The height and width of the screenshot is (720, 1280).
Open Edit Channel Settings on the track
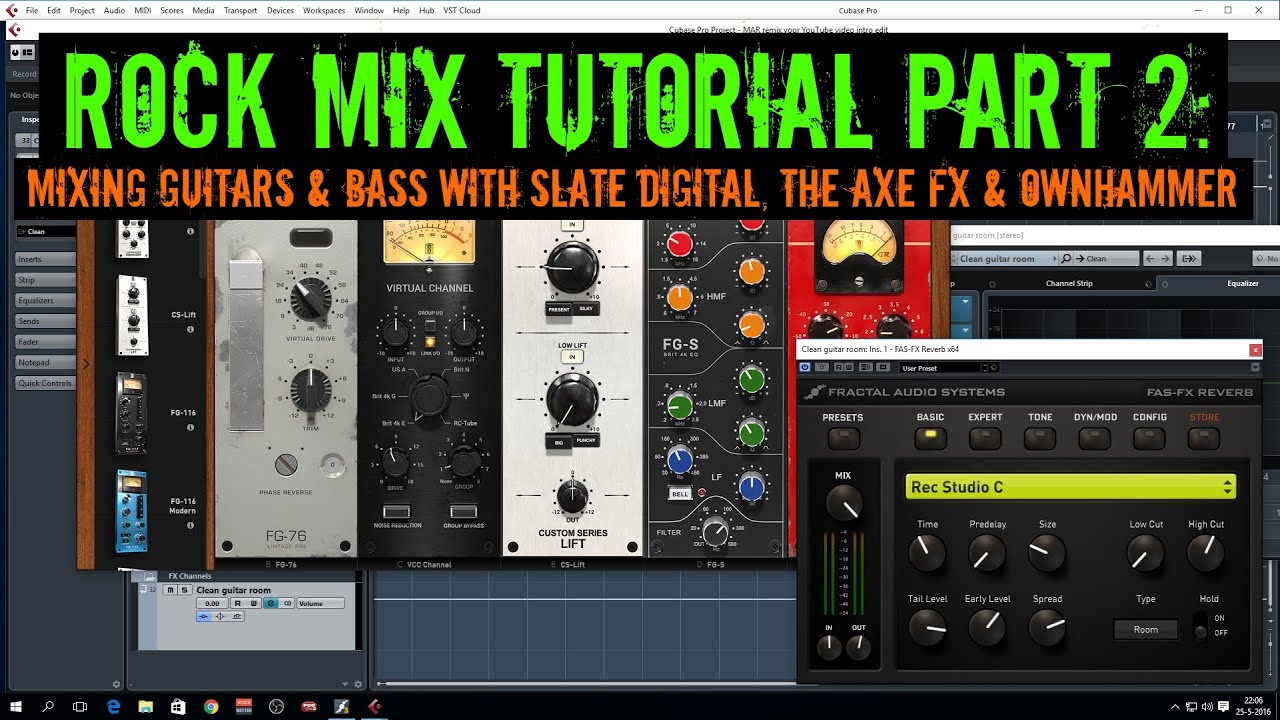[x=271, y=603]
